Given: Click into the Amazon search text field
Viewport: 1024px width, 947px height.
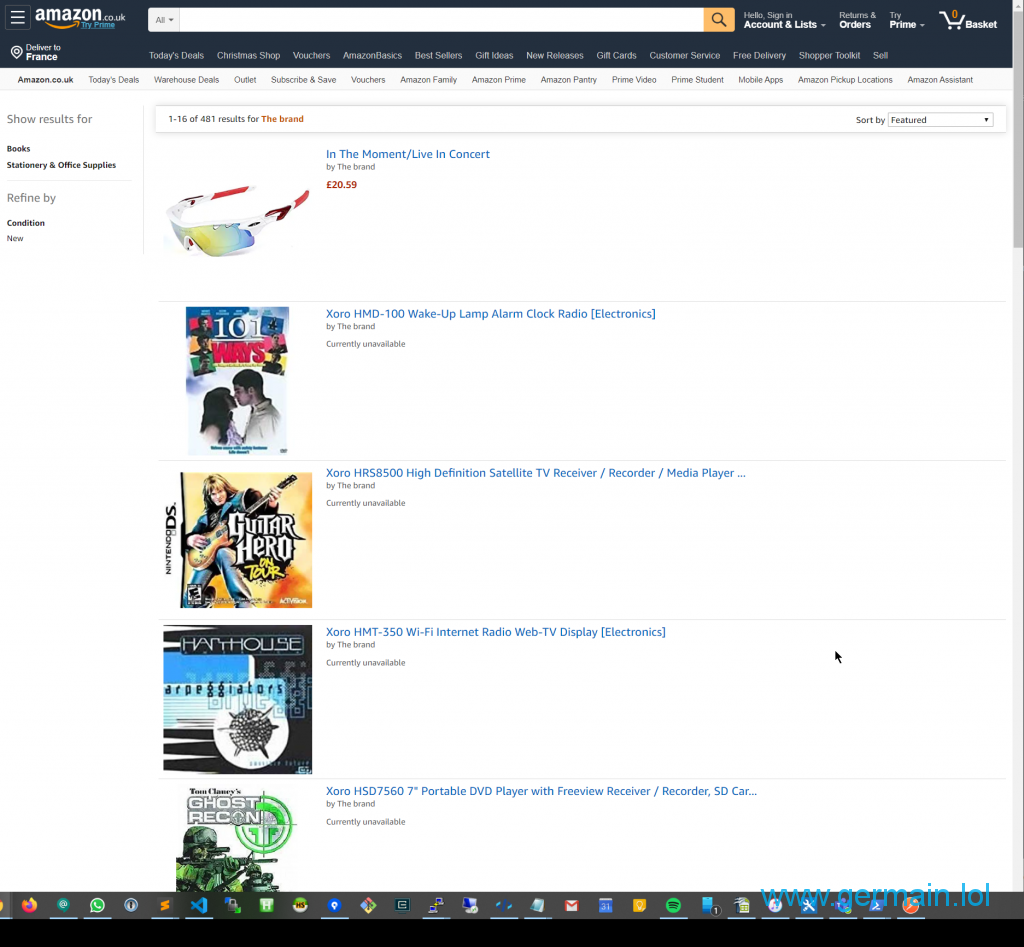Looking at the screenshot, I should pyautogui.click(x=440, y=20).
